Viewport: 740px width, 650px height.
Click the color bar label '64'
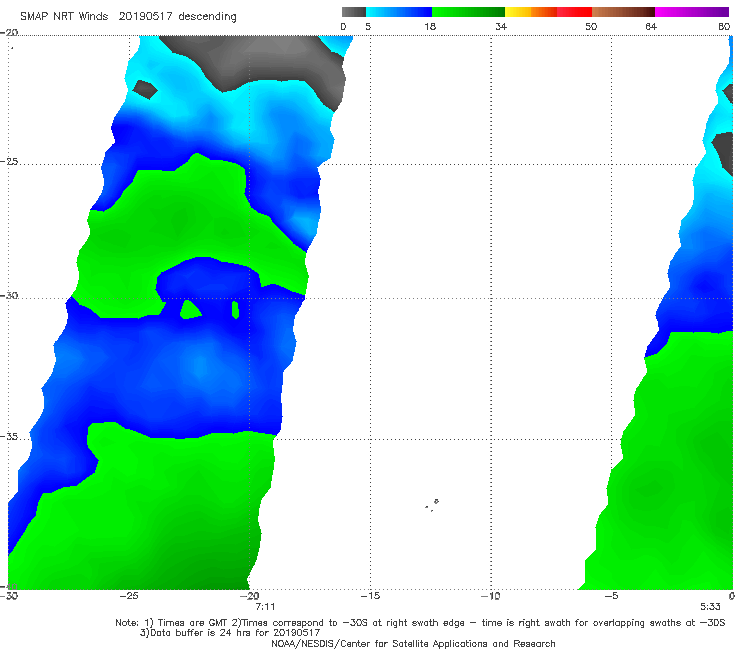651,26
